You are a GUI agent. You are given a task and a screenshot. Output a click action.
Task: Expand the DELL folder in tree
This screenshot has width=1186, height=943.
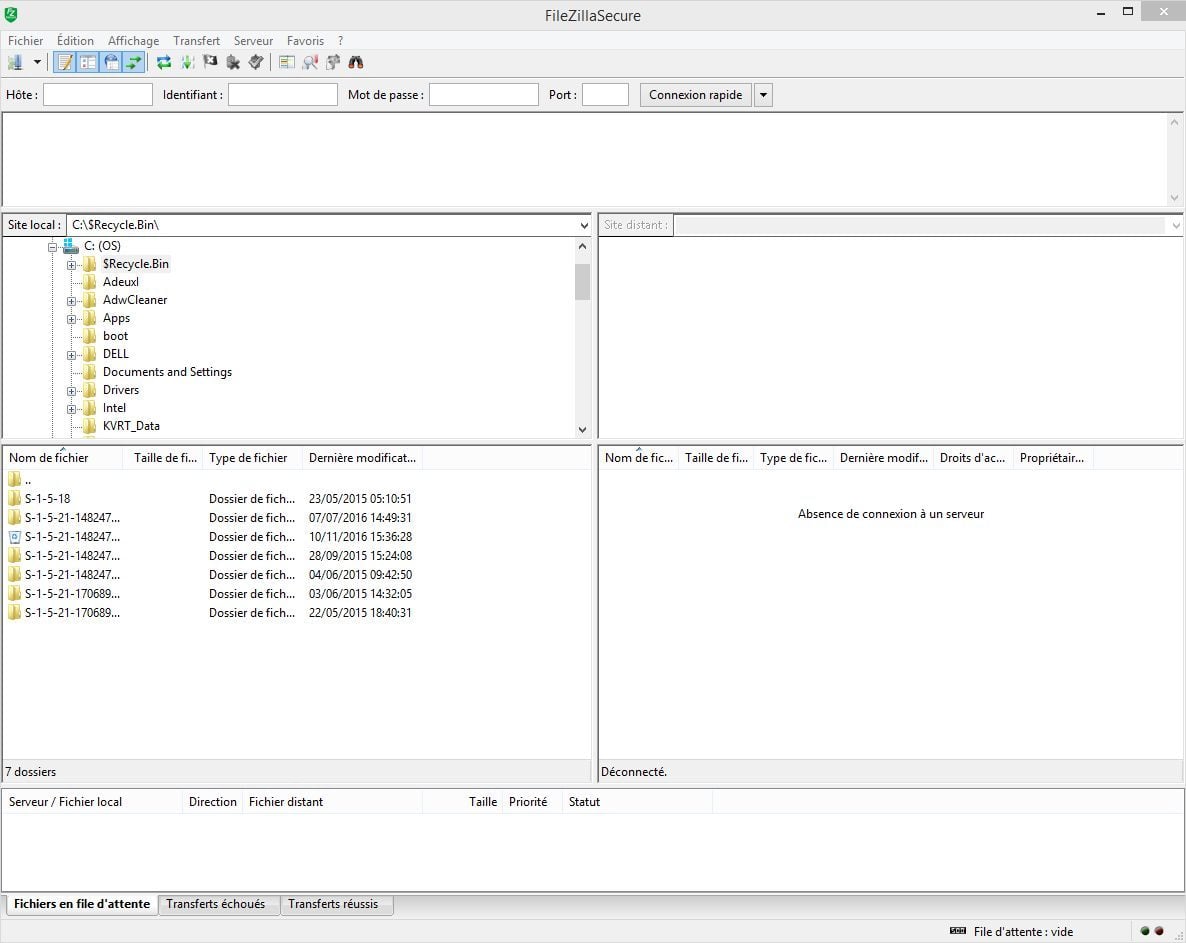click(x=72, y=355)
